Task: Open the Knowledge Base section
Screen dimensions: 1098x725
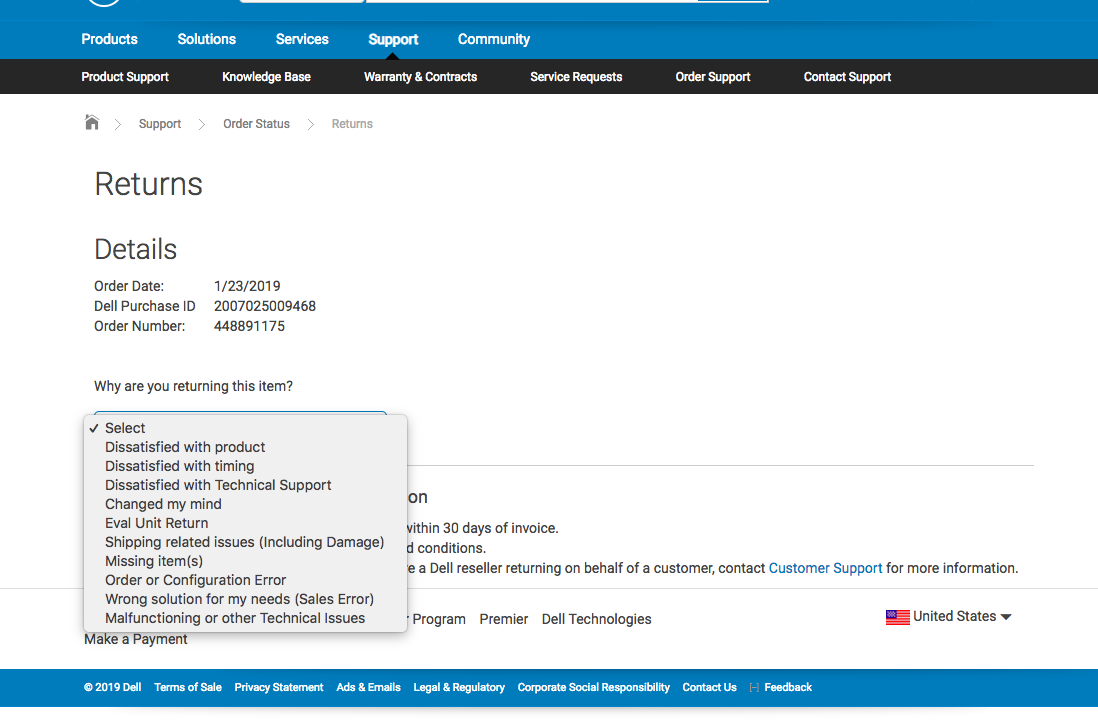Action: point(266,77)
